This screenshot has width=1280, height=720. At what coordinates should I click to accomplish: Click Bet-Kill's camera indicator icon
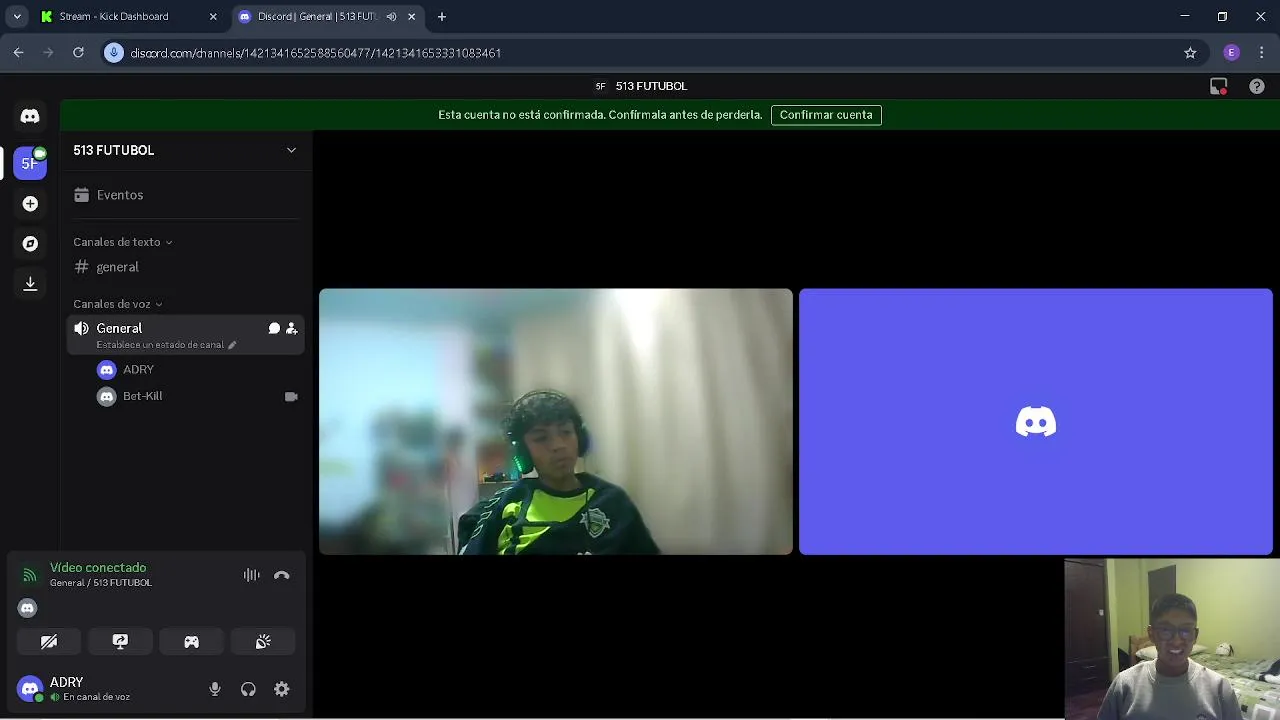click(291, 396)
